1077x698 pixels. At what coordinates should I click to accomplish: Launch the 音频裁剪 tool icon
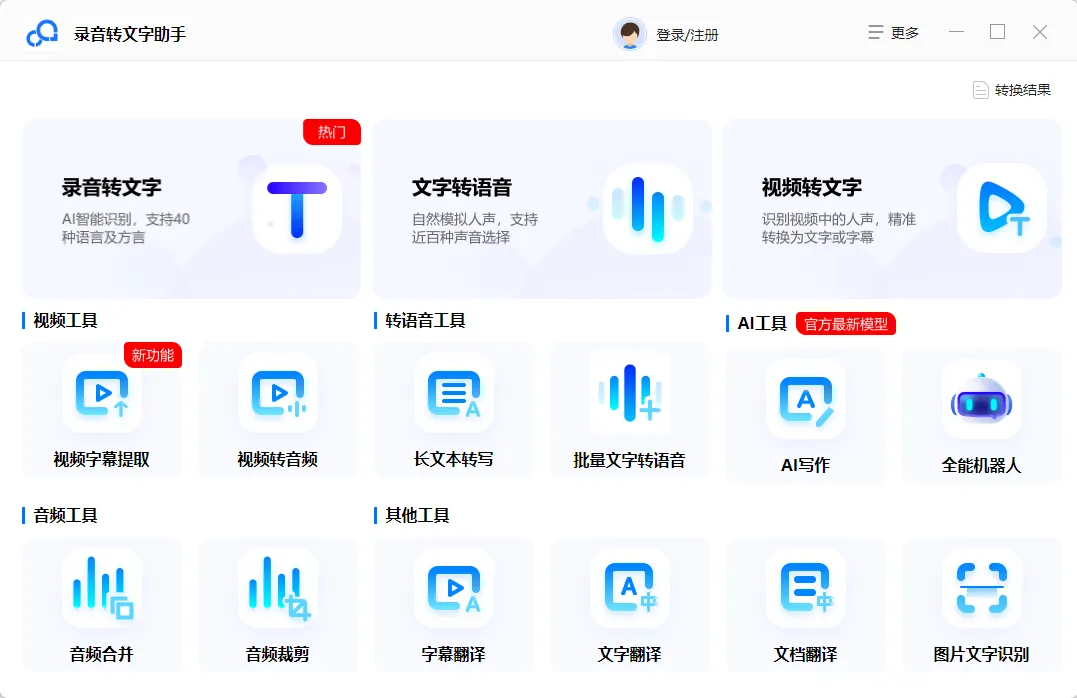[277, 588]
